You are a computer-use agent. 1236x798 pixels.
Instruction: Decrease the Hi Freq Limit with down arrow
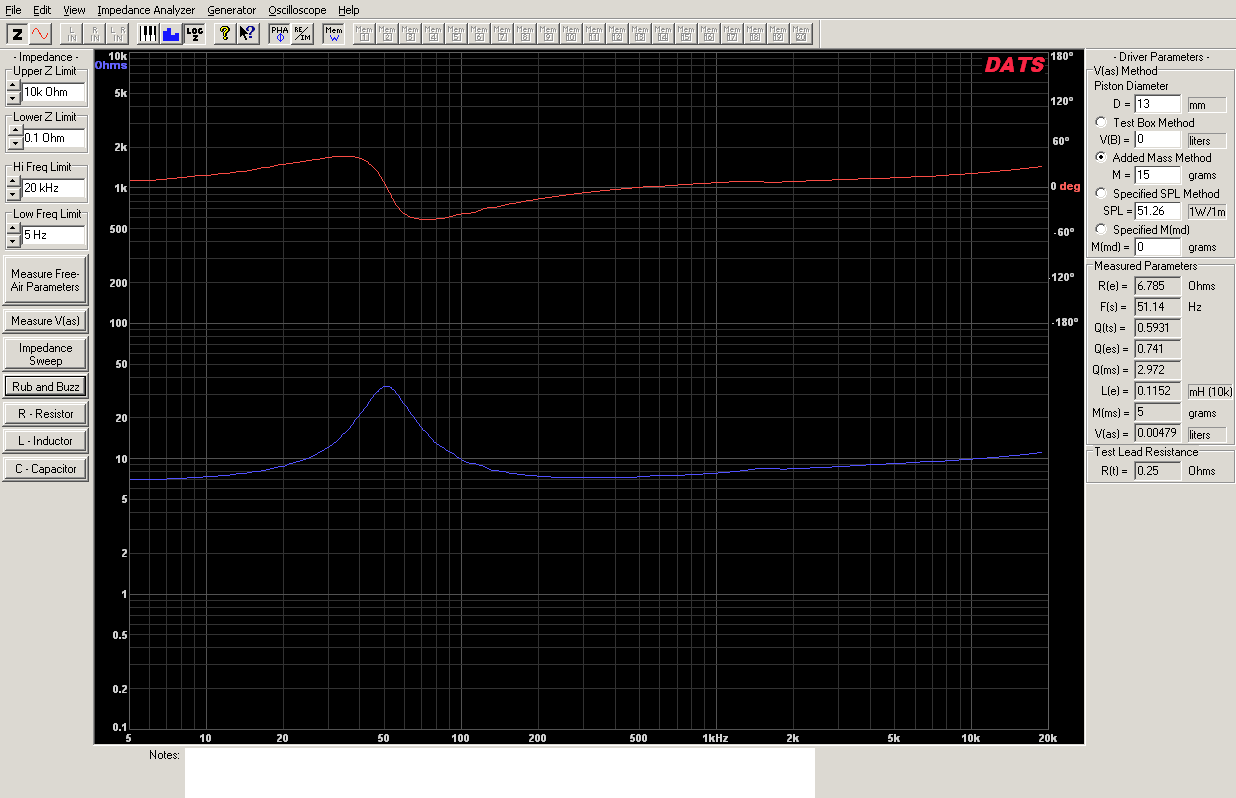[x=13, y=194]
